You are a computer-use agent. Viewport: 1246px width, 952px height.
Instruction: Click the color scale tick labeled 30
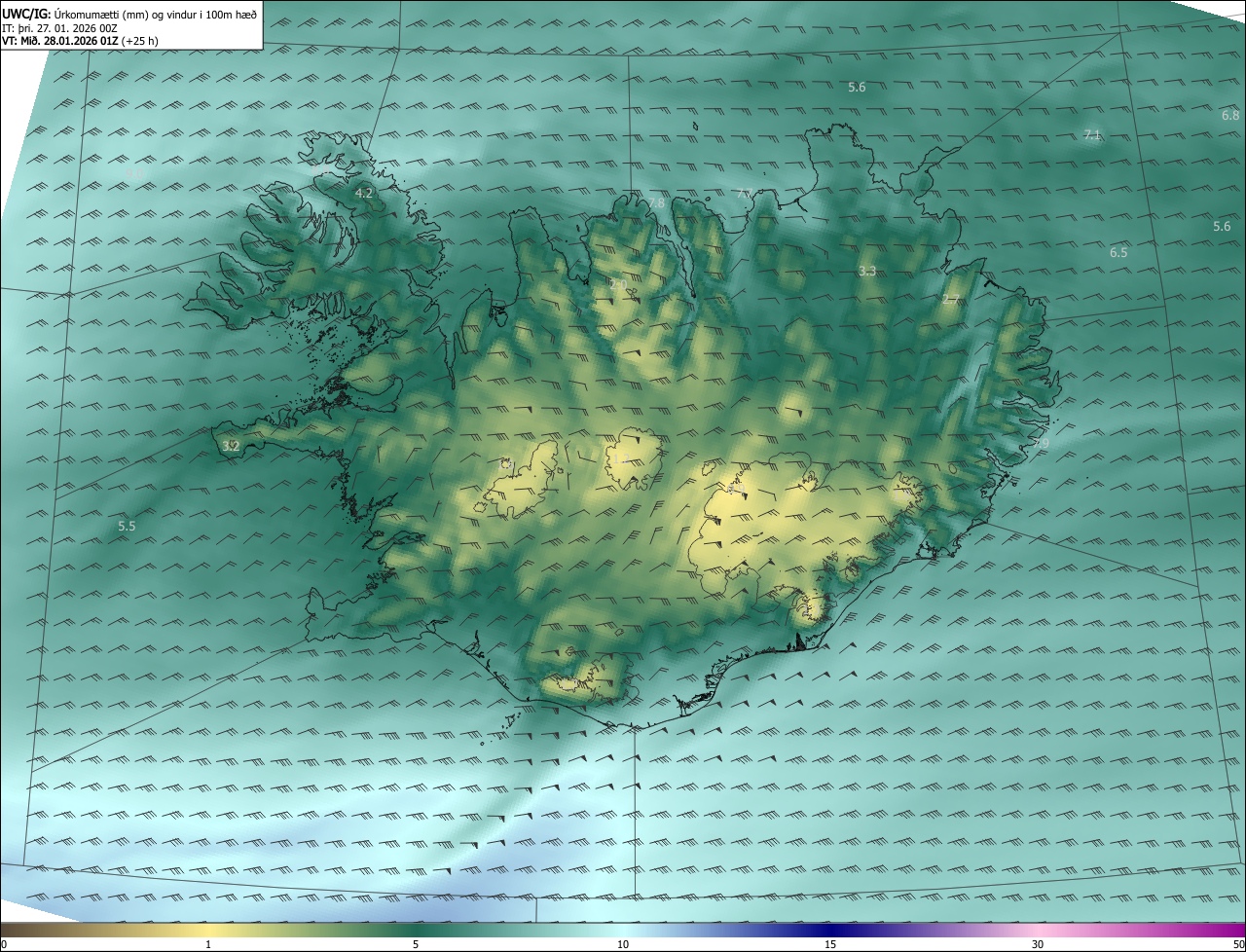click(x=1038, y=944)
